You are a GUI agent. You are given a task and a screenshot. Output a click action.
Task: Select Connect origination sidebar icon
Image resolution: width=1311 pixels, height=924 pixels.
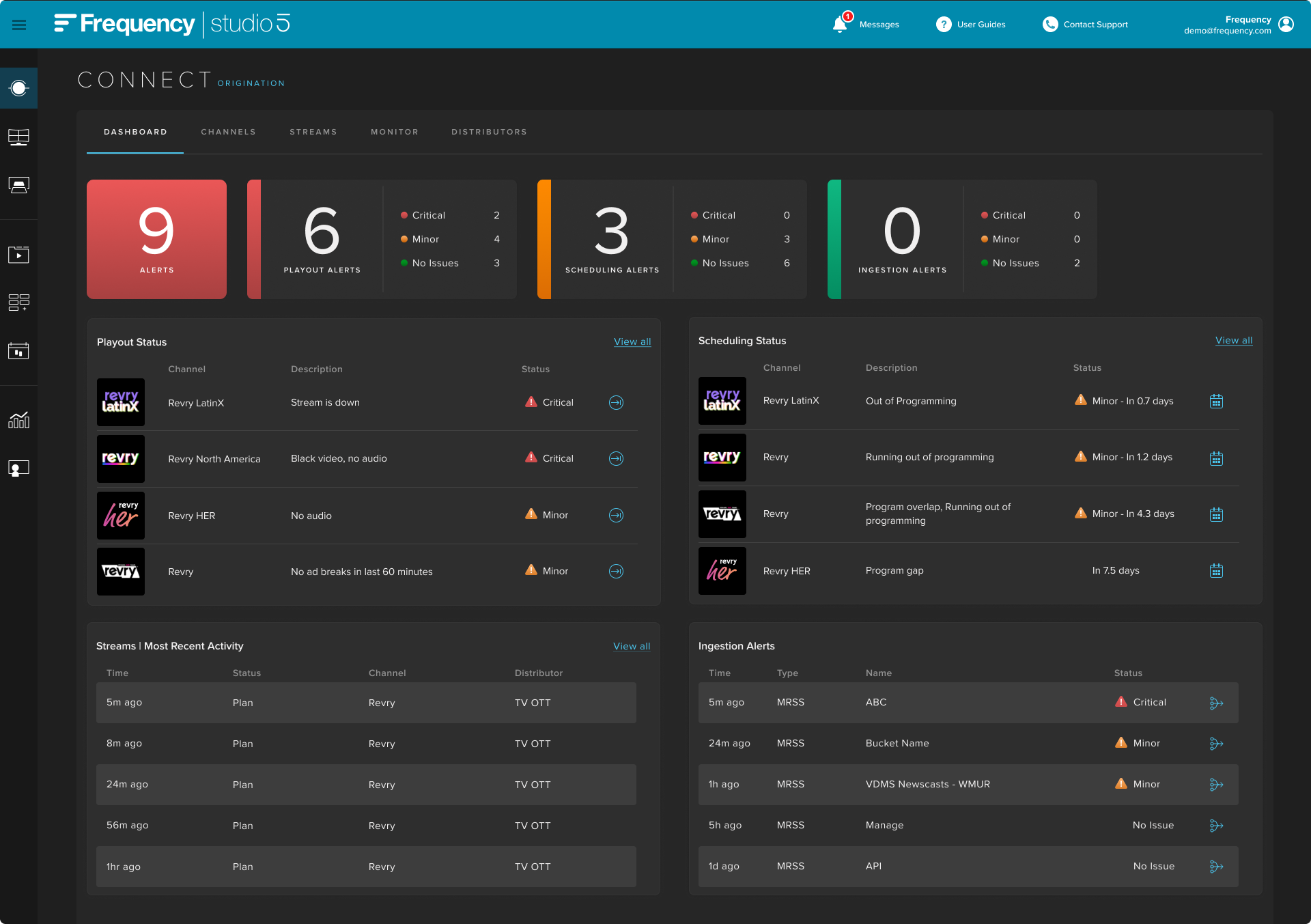[19, 88]
